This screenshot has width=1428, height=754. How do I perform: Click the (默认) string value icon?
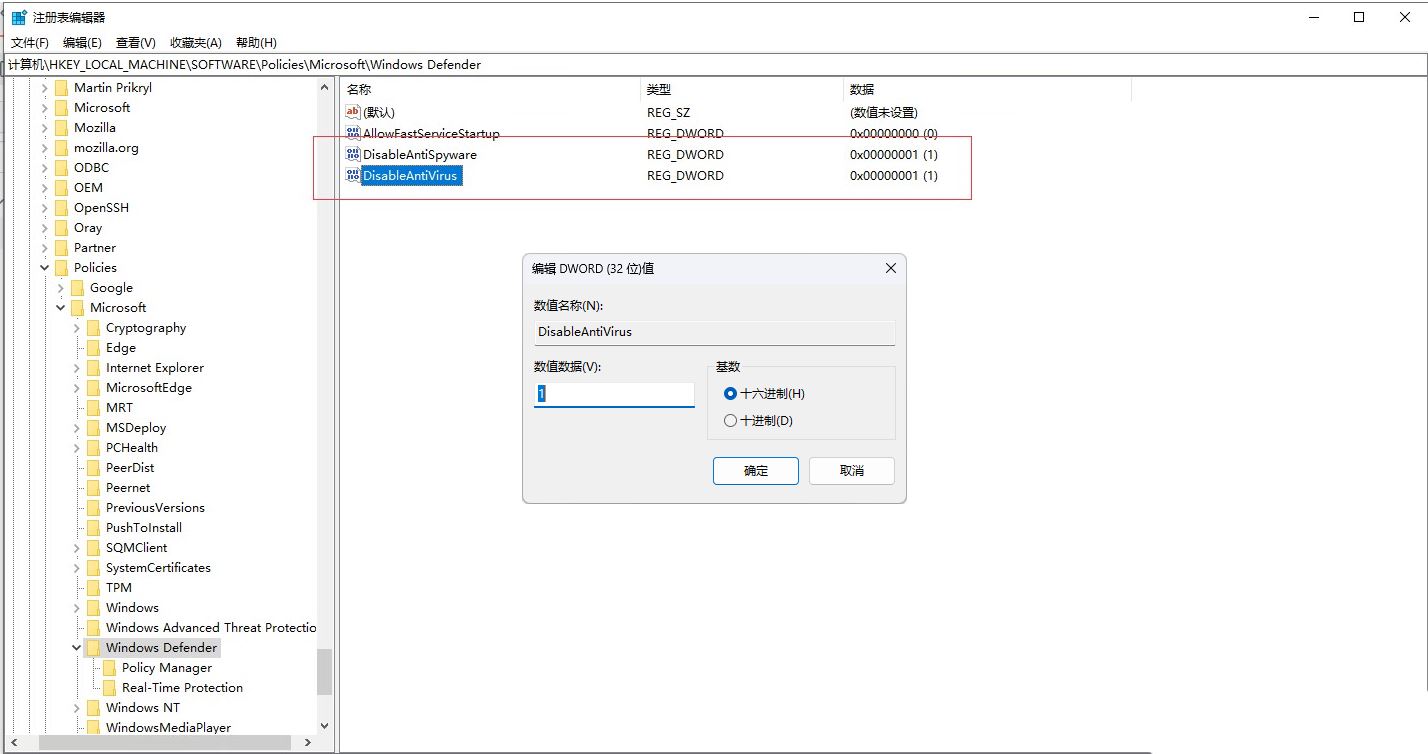point(353,112)
